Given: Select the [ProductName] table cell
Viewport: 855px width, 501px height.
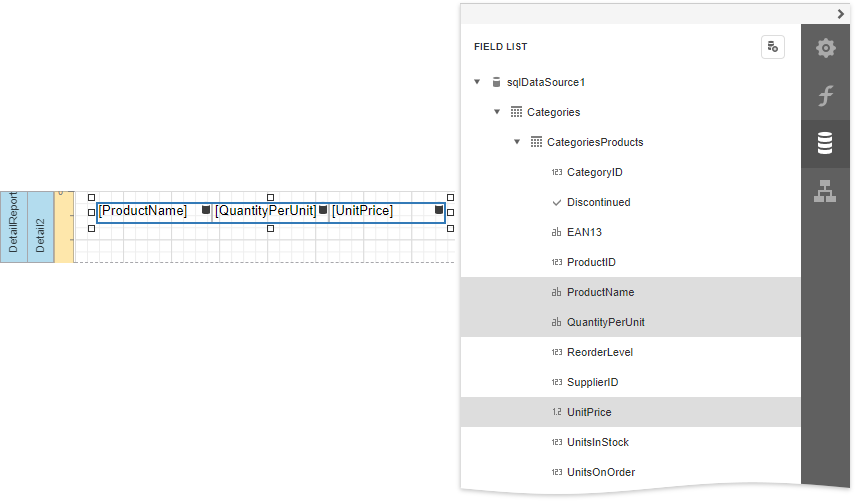Looking at the screenshot, I should [145, 211].
